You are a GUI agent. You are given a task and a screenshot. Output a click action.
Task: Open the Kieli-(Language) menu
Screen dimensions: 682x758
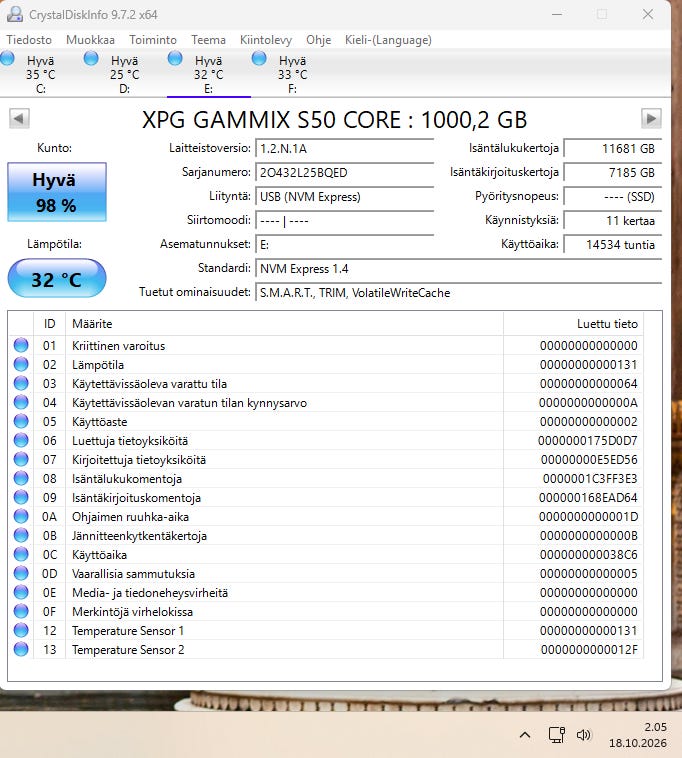click(388, 40)
